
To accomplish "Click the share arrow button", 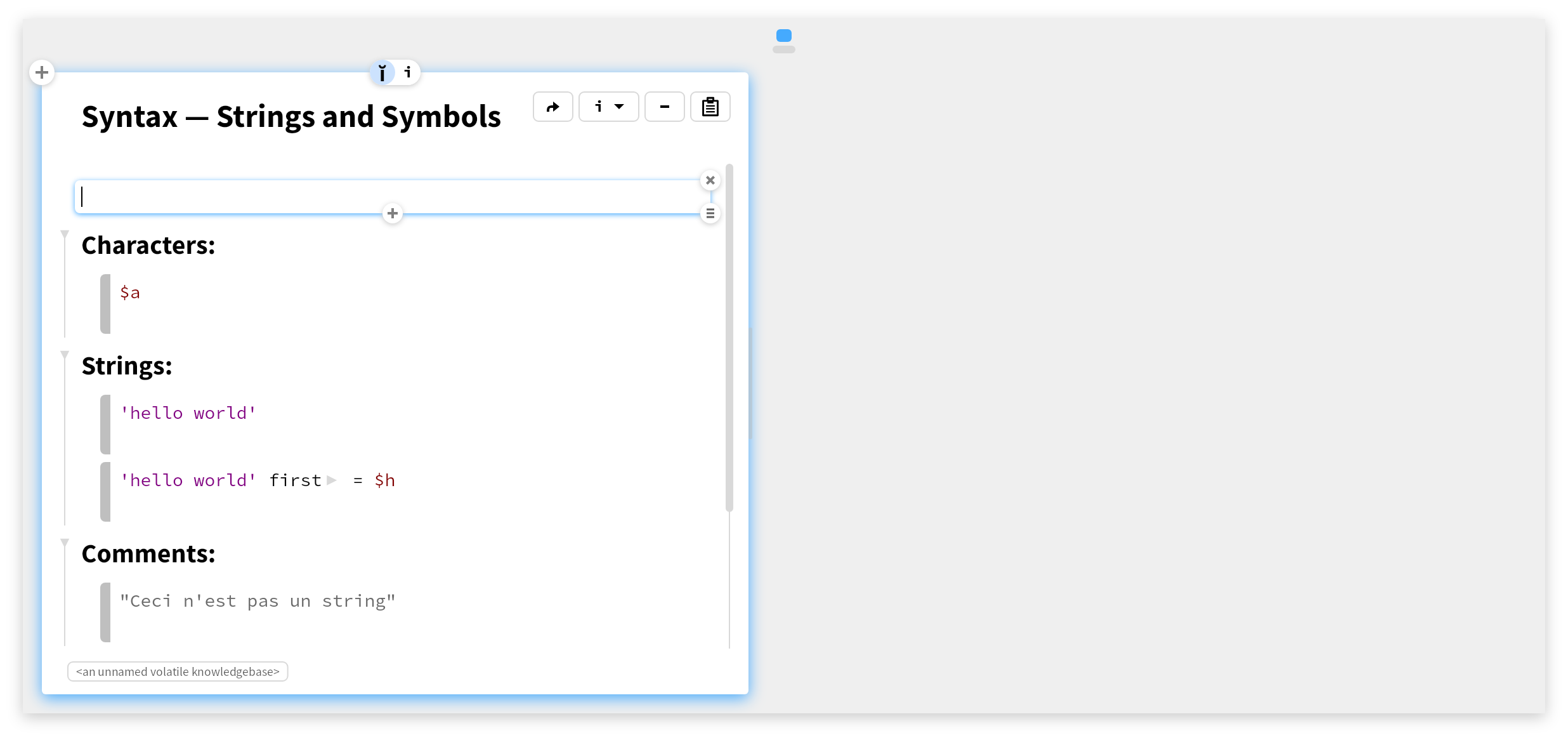I will 552,107.
